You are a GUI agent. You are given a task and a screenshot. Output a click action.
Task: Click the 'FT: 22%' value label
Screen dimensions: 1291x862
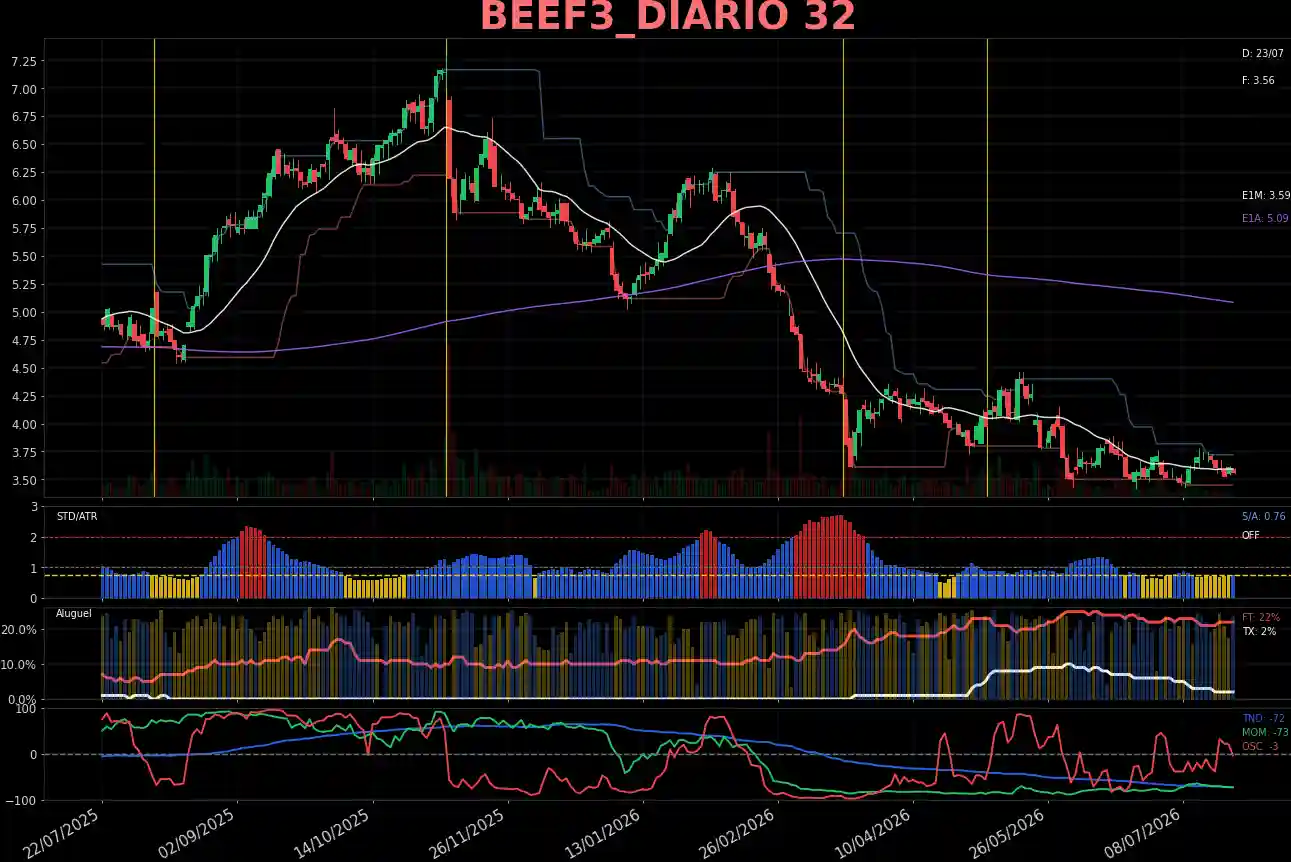coord(1260,617)
